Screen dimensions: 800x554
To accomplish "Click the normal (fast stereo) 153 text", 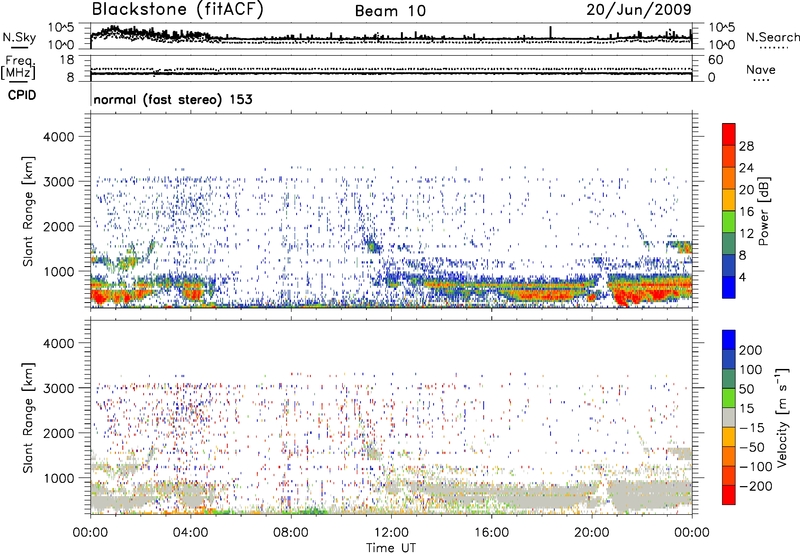I will (173, 99).
